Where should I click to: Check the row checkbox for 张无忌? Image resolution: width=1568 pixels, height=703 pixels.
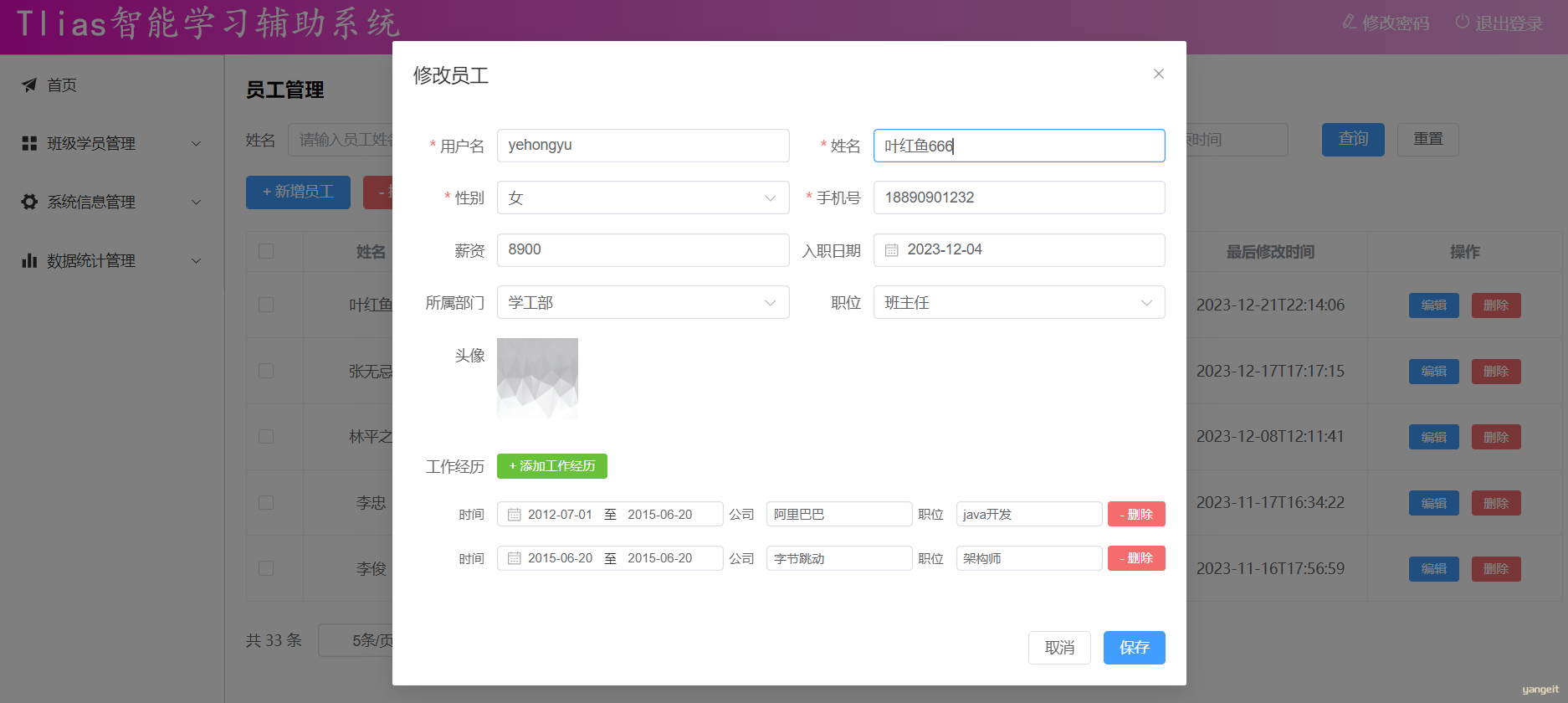tap(266, 371)
